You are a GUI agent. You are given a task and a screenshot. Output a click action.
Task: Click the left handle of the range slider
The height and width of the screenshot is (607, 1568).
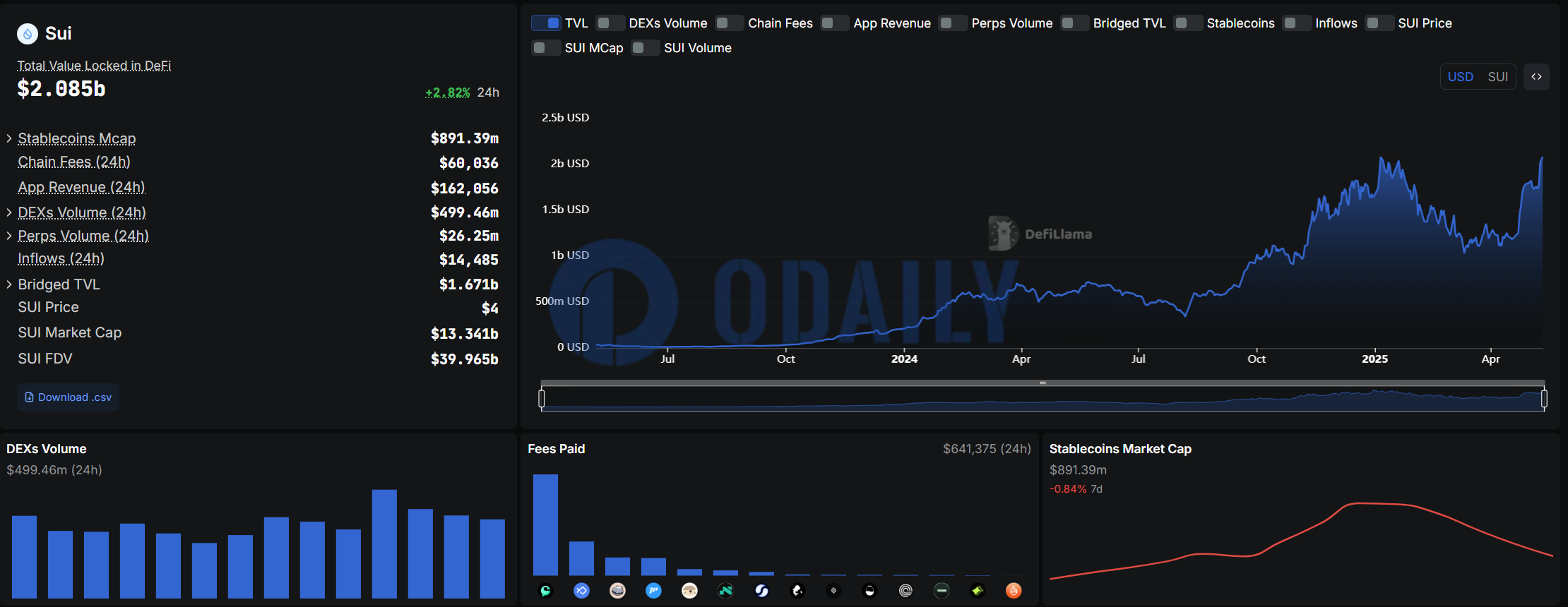542,399
